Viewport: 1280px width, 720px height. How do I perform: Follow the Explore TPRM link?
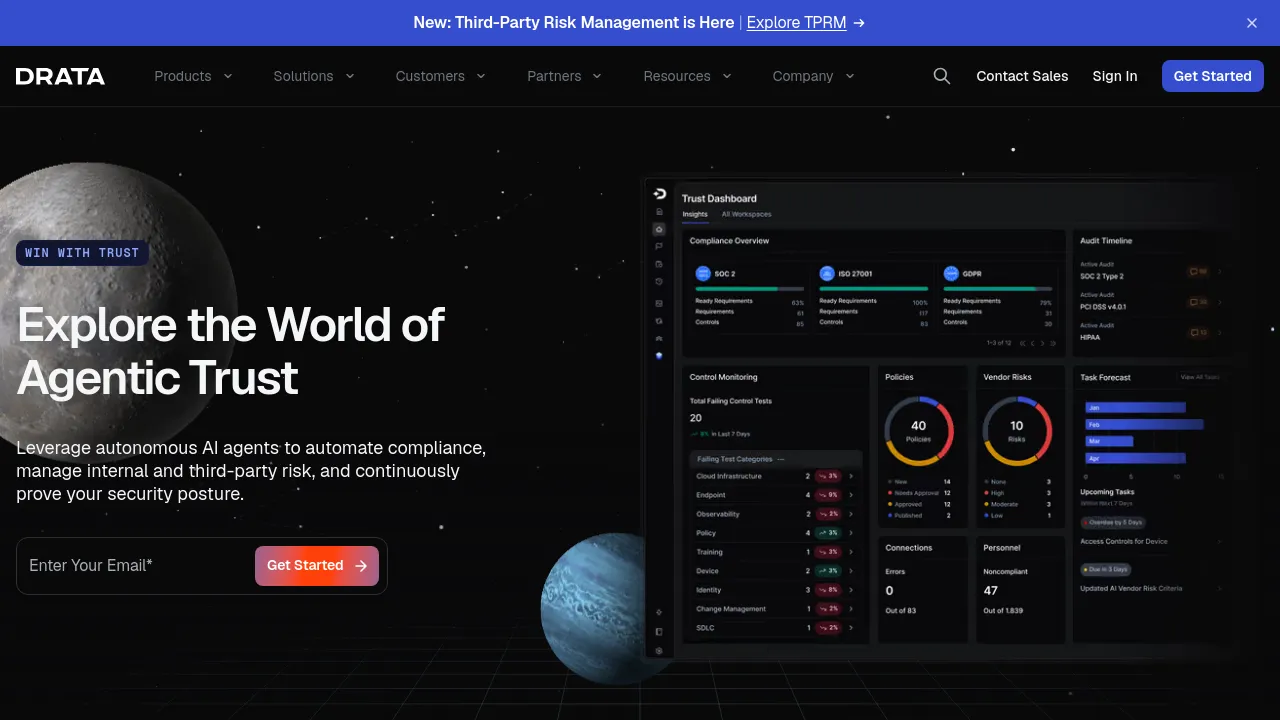pos(796,22)
